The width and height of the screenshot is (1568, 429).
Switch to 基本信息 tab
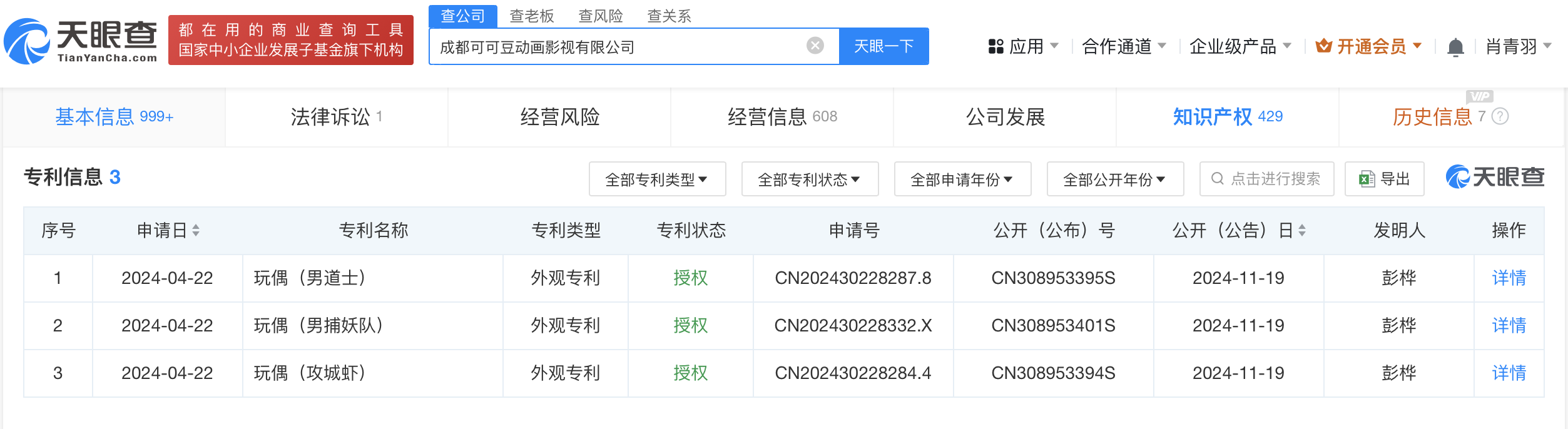(114, 117)
